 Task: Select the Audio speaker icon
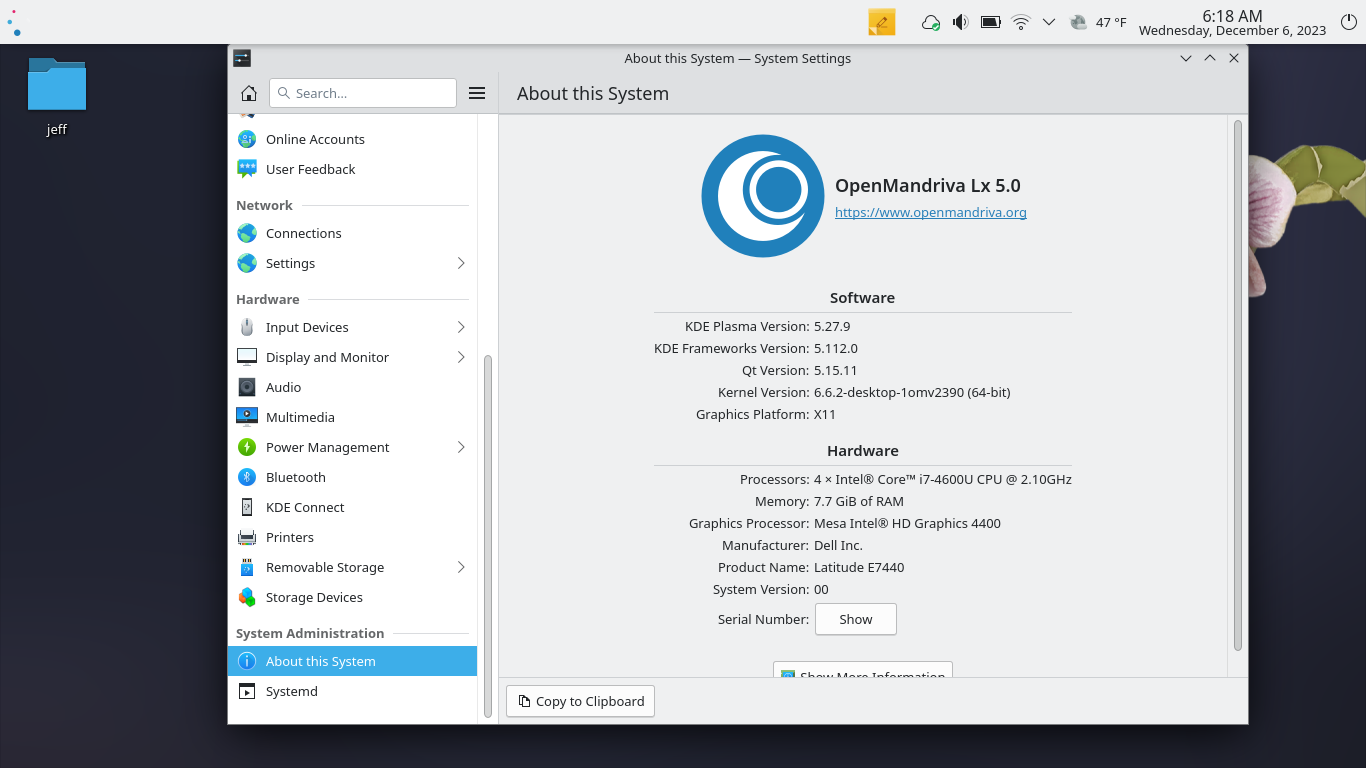[x=247, y=387]
